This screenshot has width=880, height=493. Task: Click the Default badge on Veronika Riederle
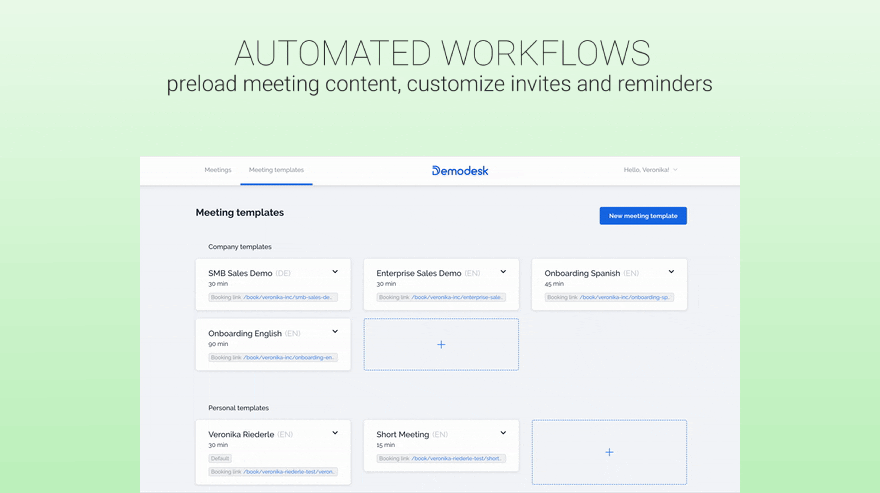220,458
